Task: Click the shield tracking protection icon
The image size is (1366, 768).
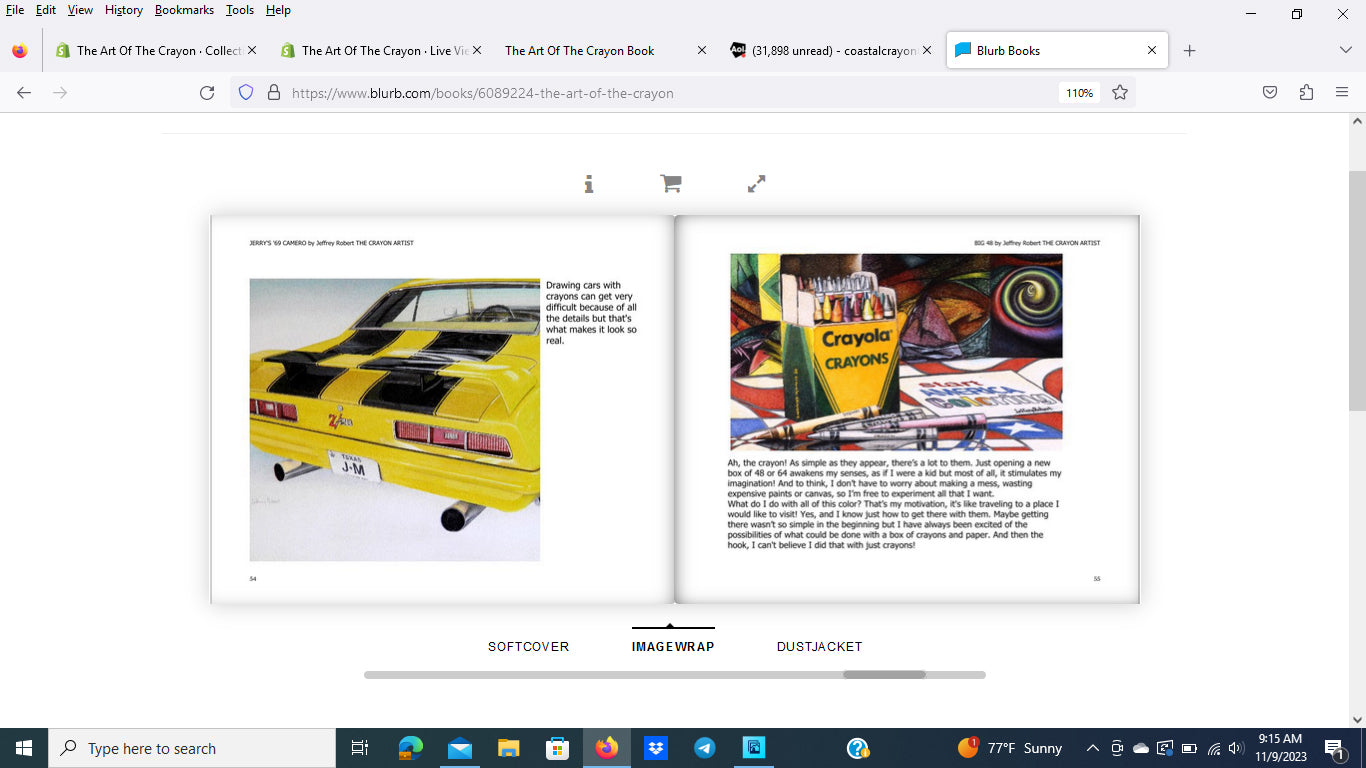Action: click(x=246, y=93)
